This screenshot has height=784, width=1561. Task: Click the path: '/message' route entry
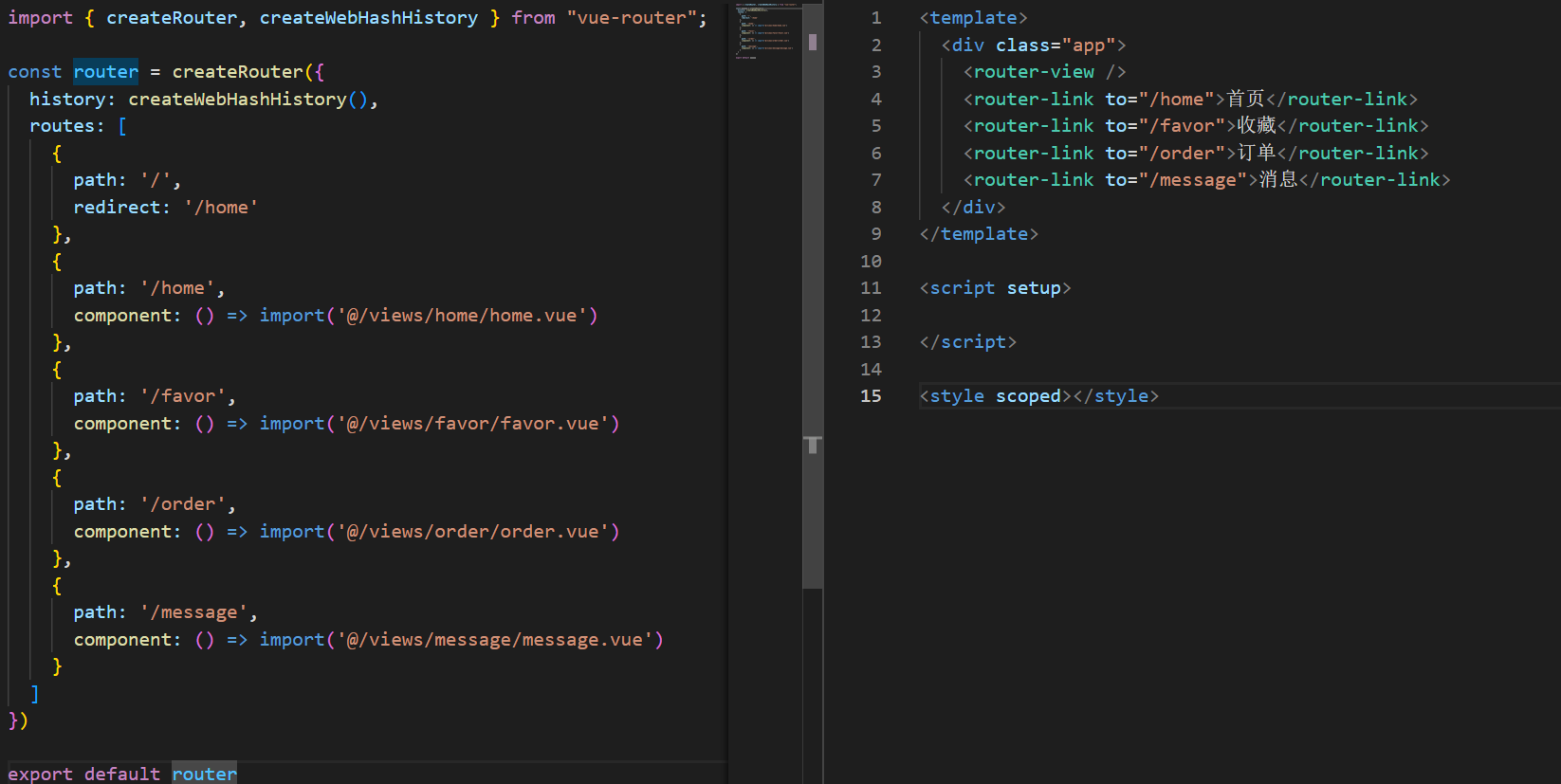[x=165, y=612]
